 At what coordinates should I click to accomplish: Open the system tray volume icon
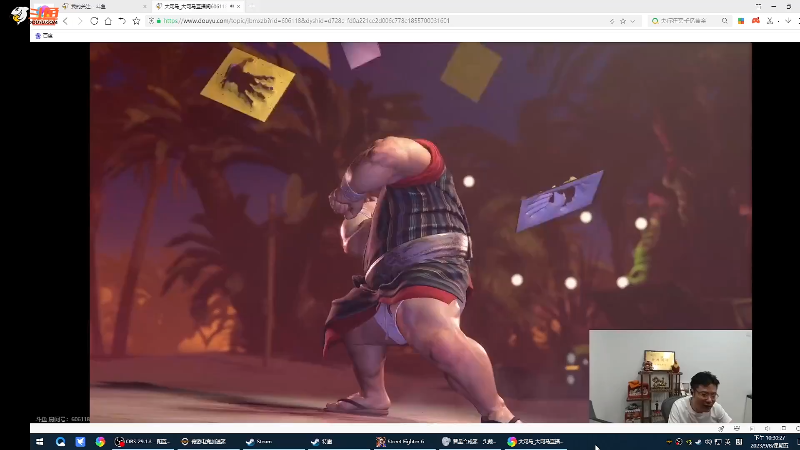point(708,442)
